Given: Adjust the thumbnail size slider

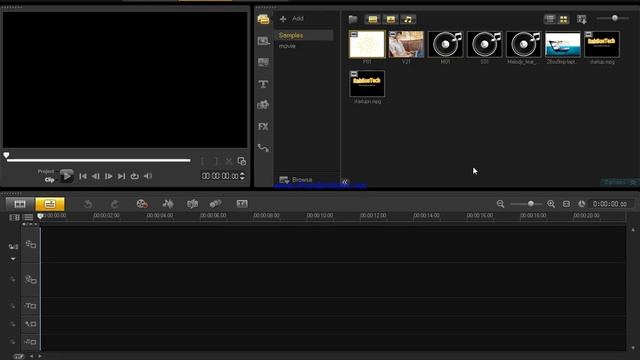Looking at the screenshot, I should [x=615, y=18].
